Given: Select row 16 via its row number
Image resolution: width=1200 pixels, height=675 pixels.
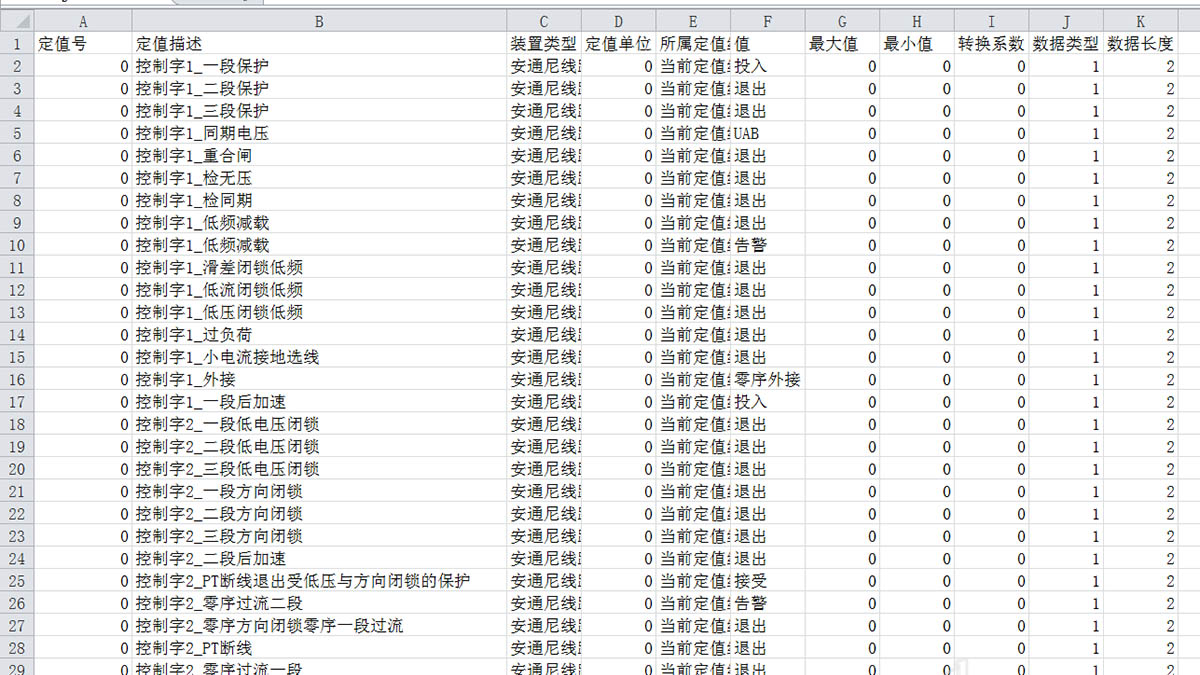Looking at the screenshot, I should point(16,380).
